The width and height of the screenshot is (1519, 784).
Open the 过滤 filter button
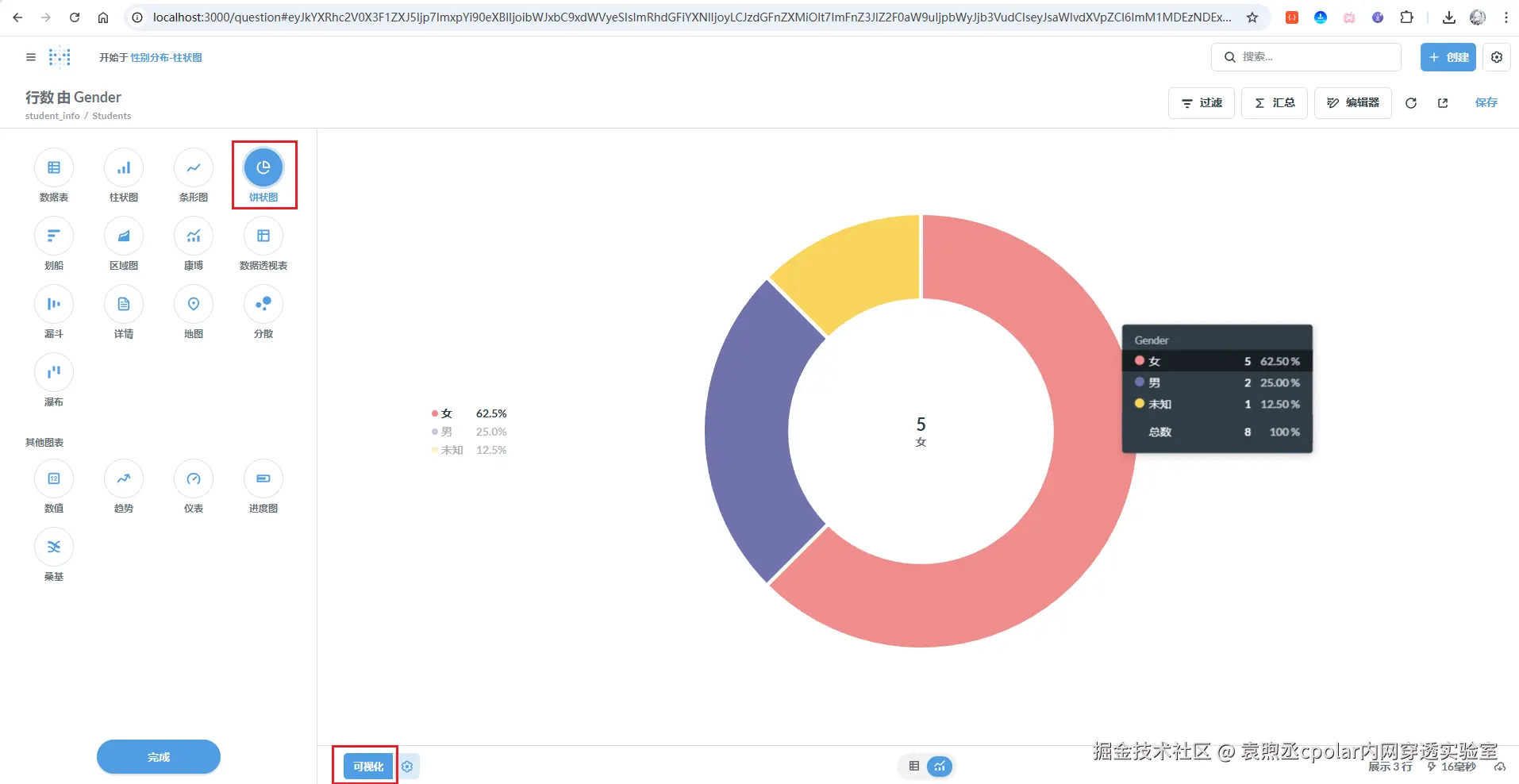[x=1202, y=103]
